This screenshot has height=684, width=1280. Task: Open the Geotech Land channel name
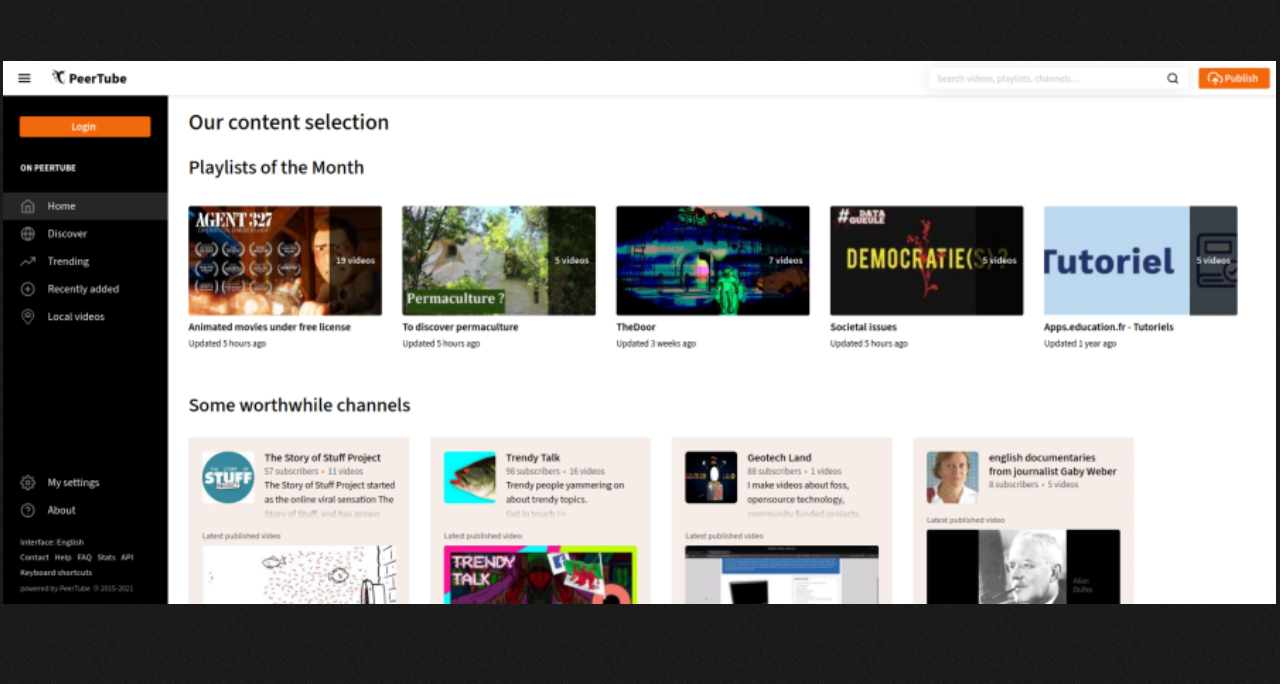780,458
